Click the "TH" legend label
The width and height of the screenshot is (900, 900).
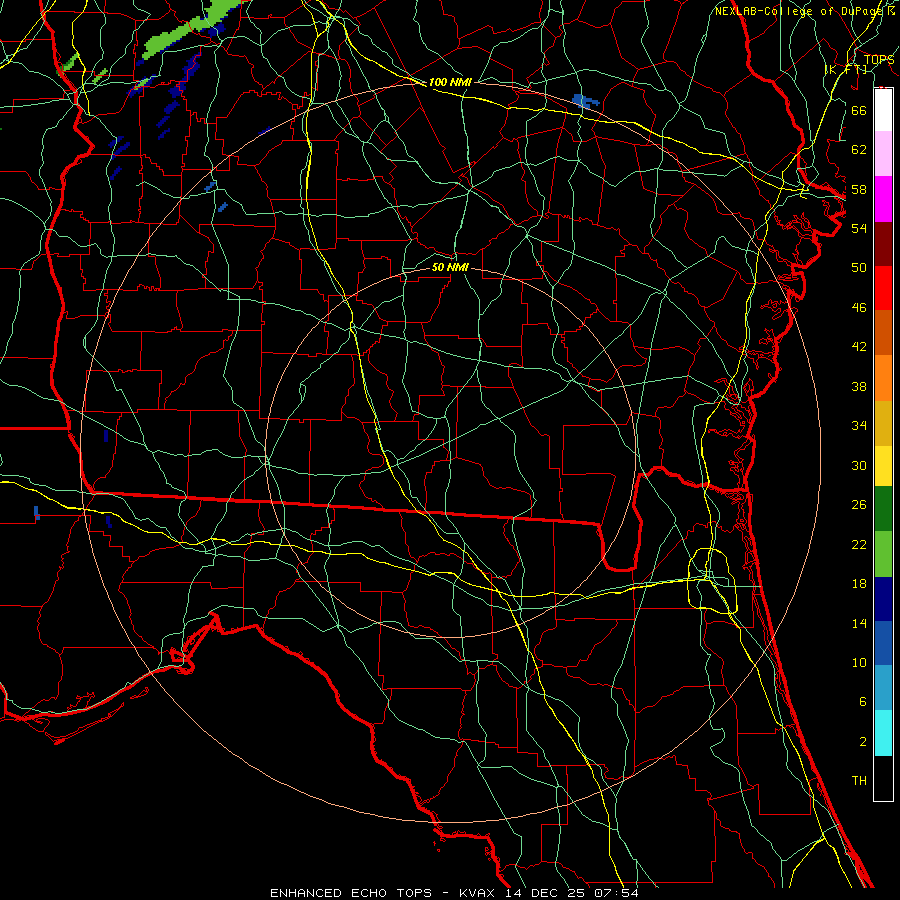point(859,781)
